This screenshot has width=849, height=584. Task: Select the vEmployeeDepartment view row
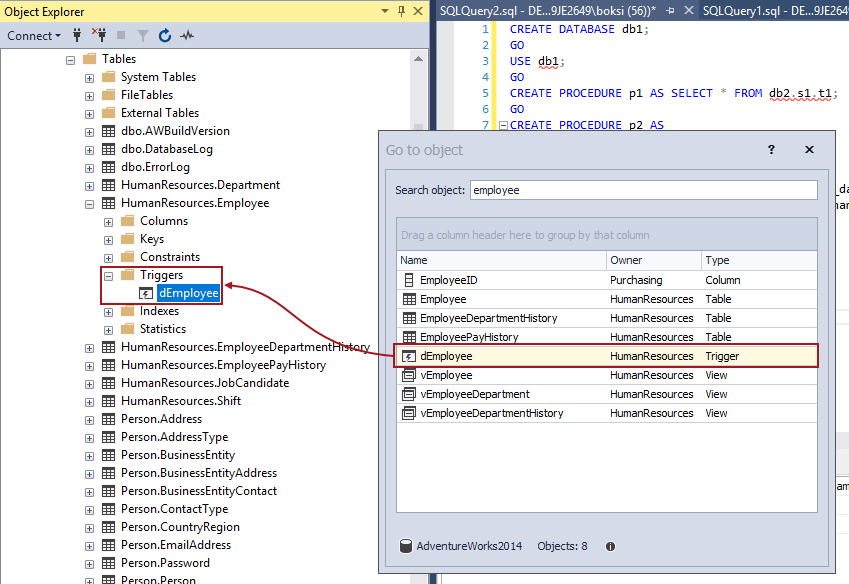point(475,394)
